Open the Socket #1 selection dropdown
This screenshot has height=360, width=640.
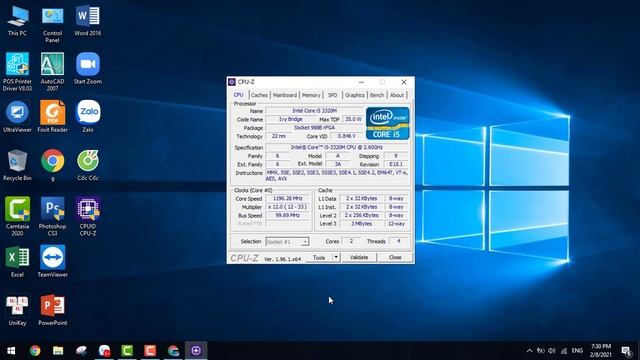coord(287,242)
